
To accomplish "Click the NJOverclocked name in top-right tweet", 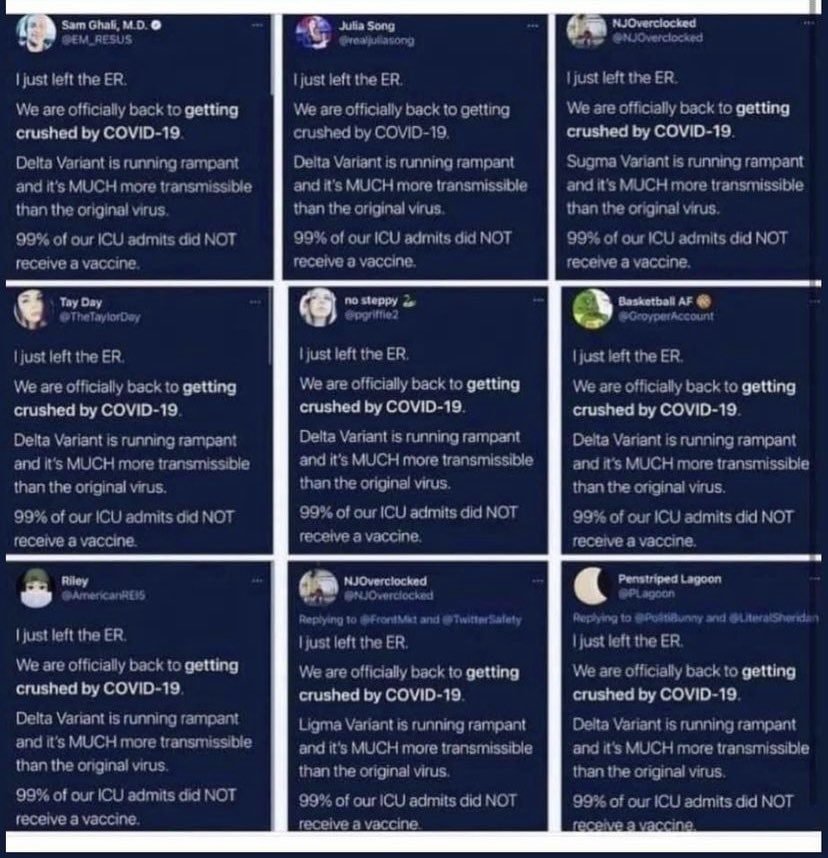I will pos(653,23).
